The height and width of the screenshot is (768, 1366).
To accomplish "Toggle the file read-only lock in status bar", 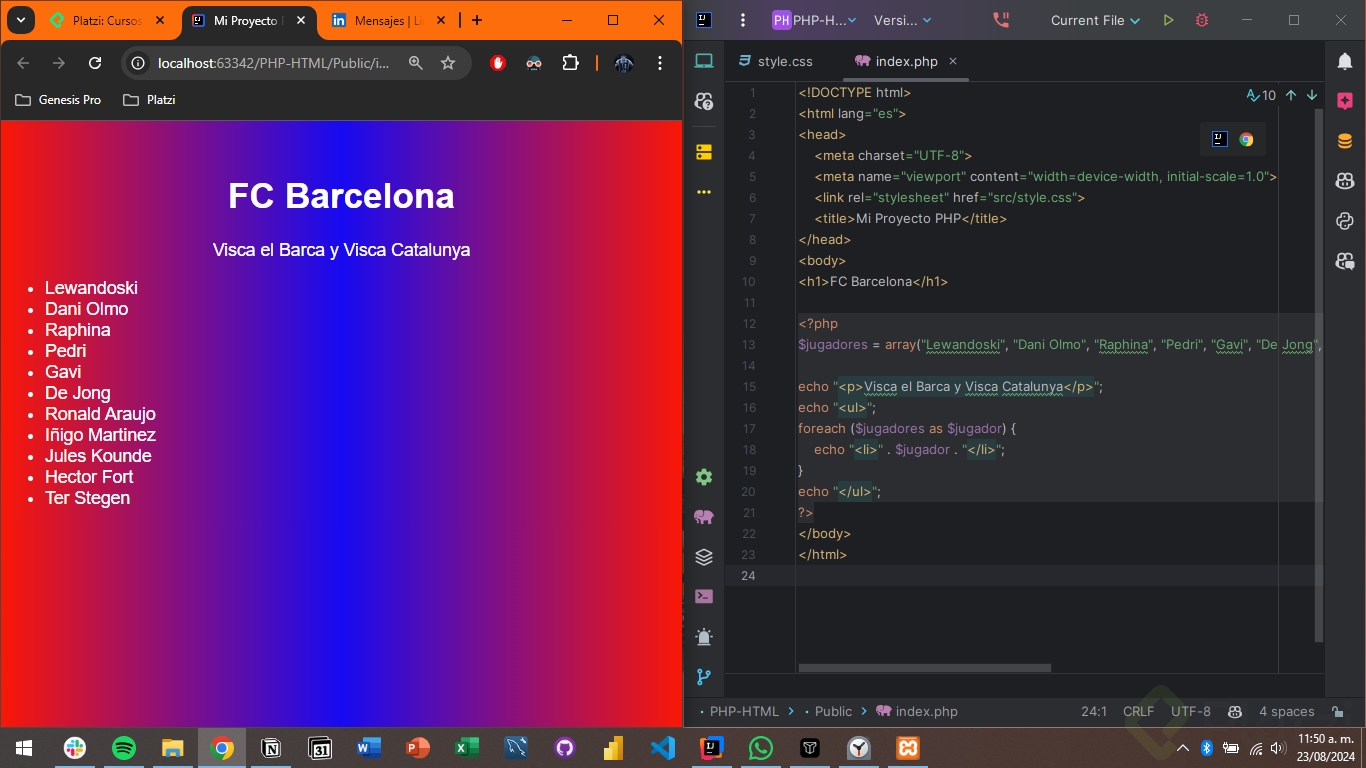I will [1337, 712].
